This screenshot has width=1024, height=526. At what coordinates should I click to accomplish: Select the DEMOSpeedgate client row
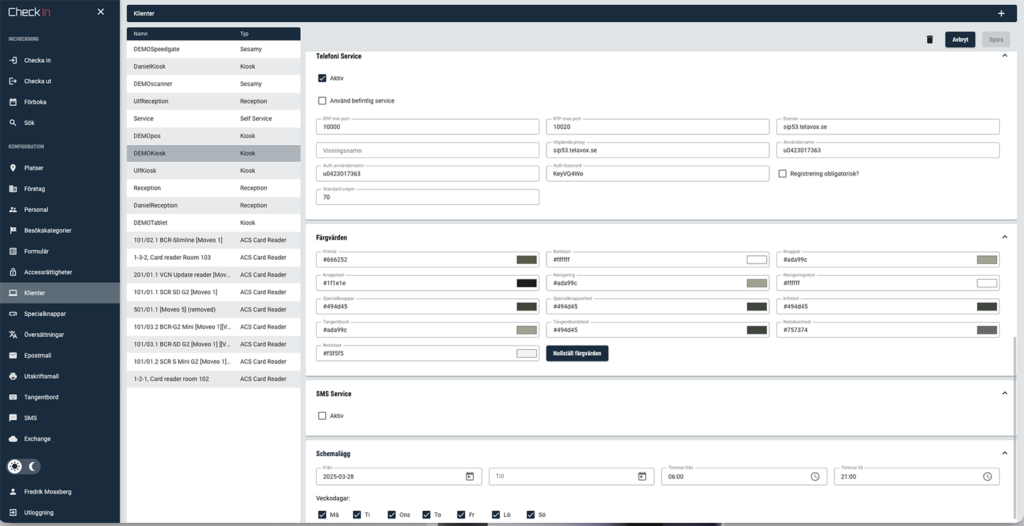(x=214, y=49)
